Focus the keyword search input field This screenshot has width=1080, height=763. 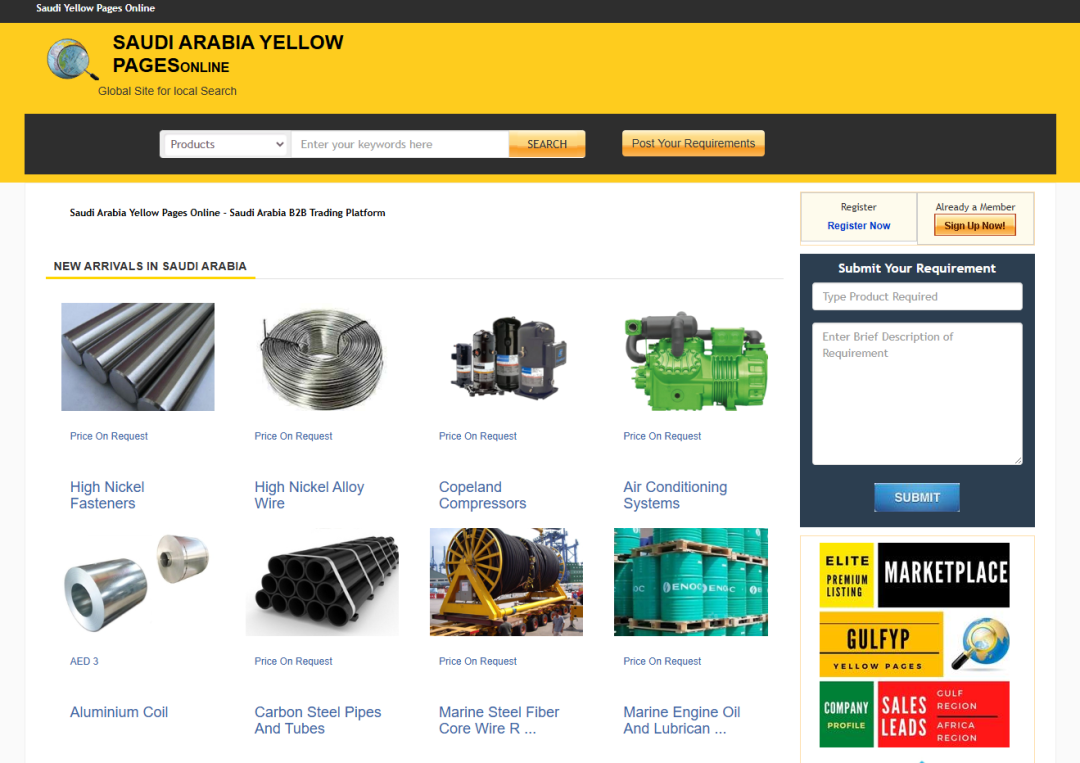400,145
